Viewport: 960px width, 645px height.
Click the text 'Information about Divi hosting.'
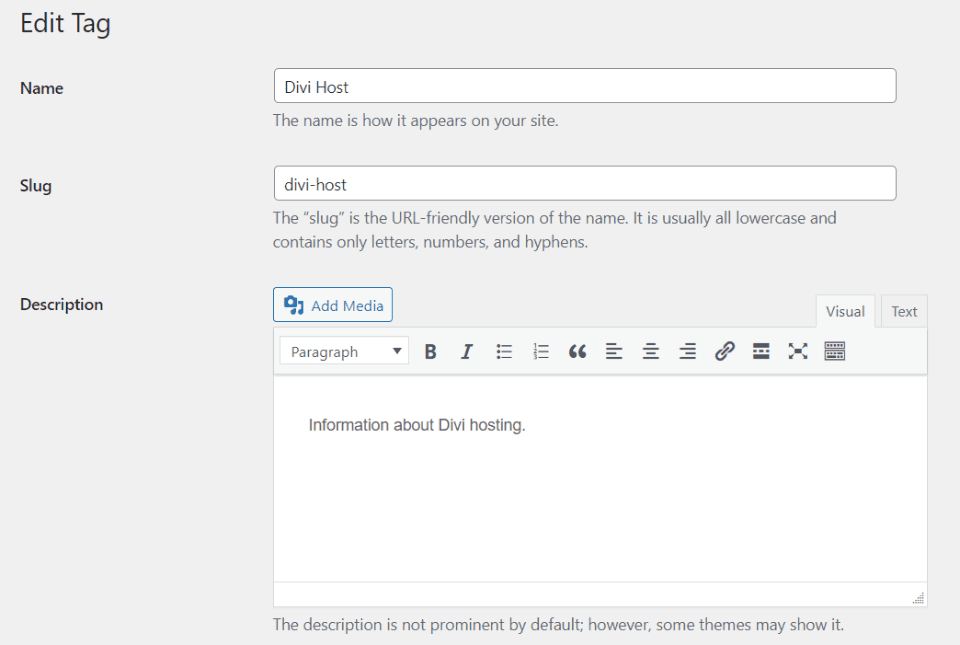[x=417, y=425]
